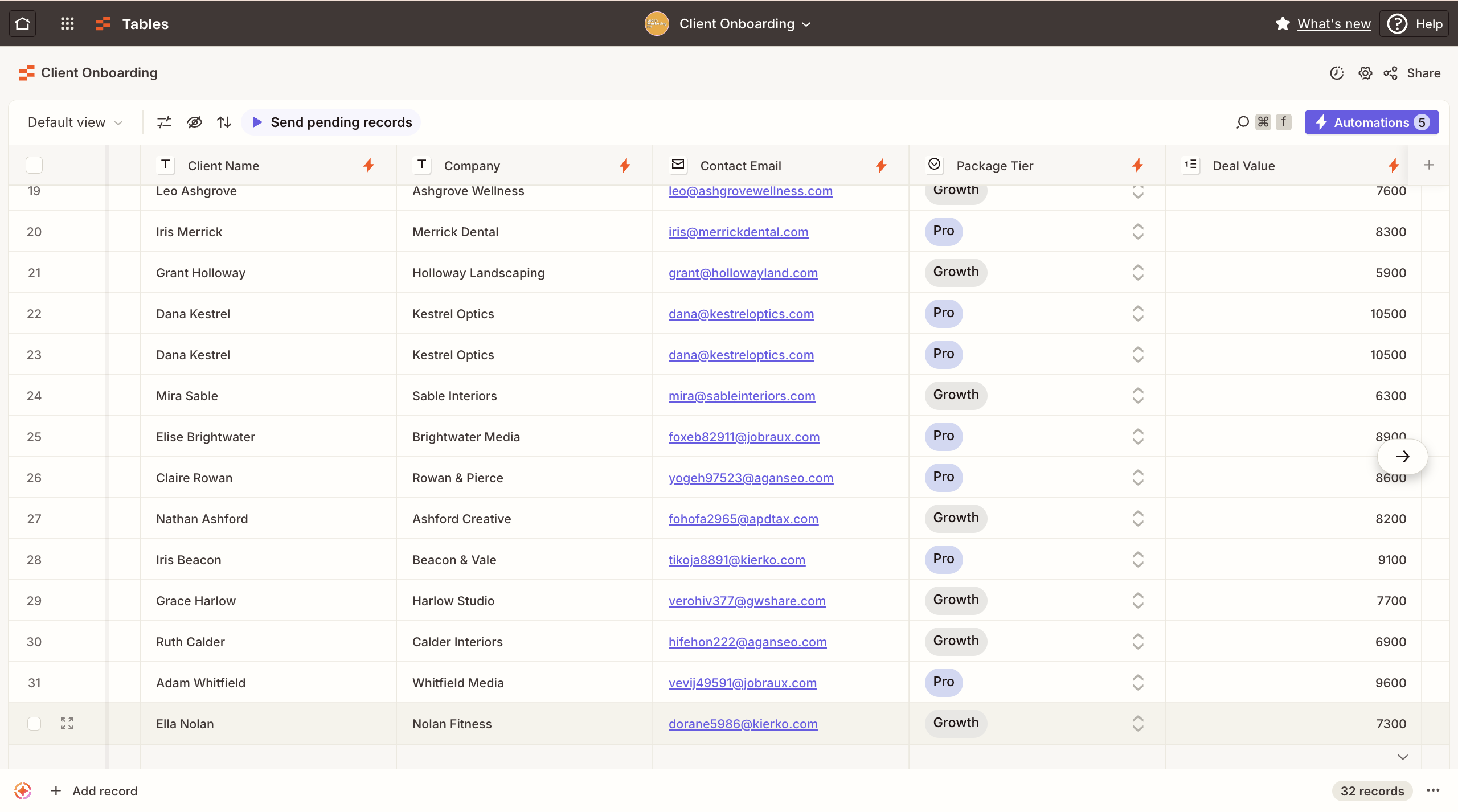Screen dimensions: 1458x812
Task: Expand the Ella Nolan record
Action: pos(67,724)
